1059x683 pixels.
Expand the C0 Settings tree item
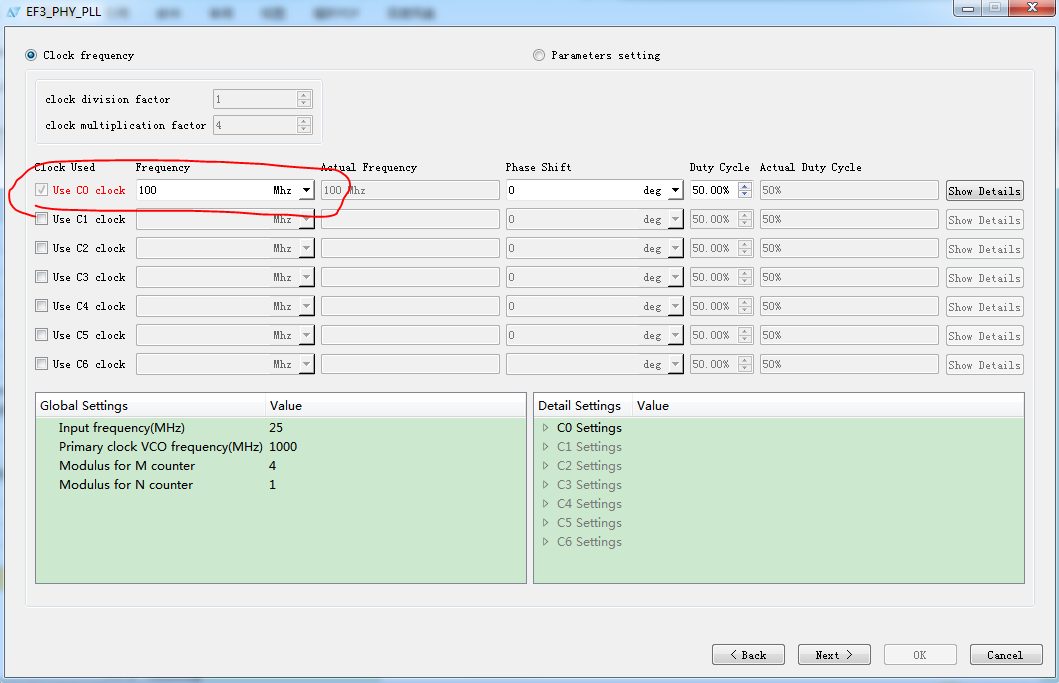546,428
